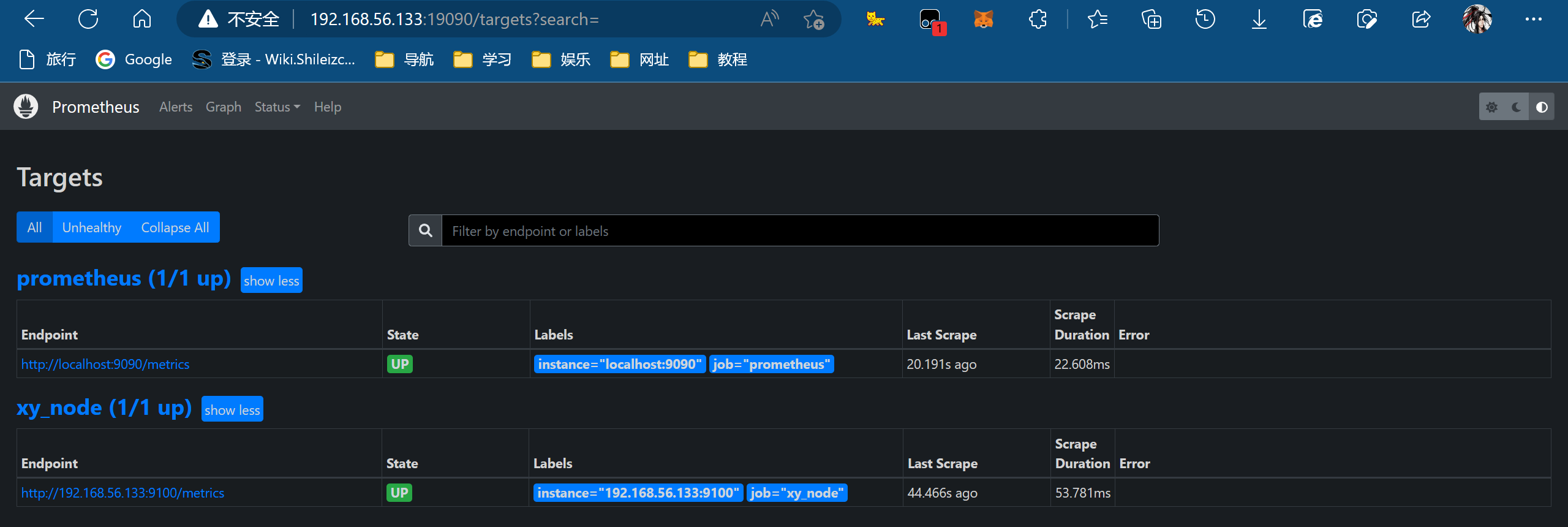Open browser History icon
The image size is (1568, 527).
point(1205,20)
